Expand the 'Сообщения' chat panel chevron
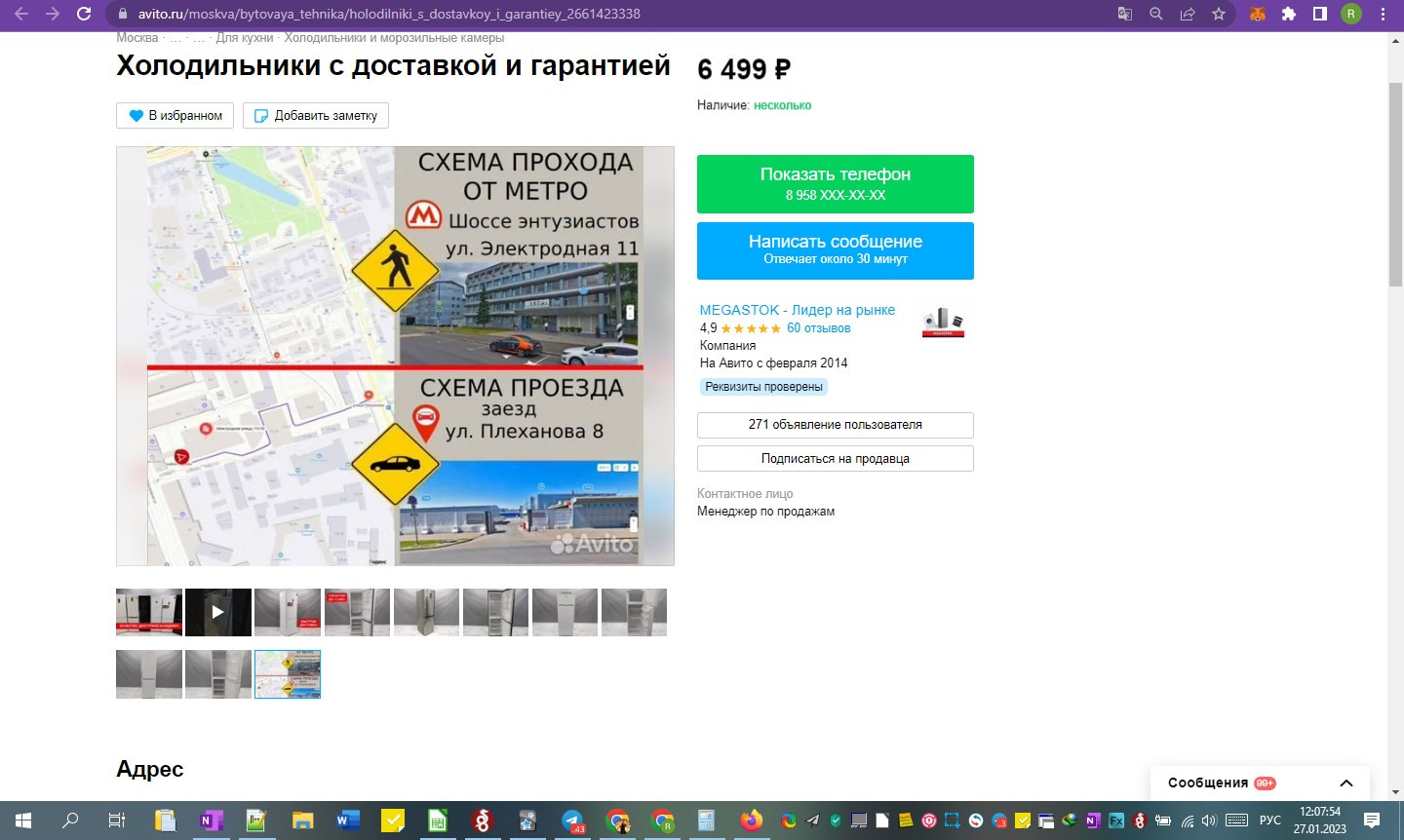Screen dimensions: 1404x840 [1346, 783]
